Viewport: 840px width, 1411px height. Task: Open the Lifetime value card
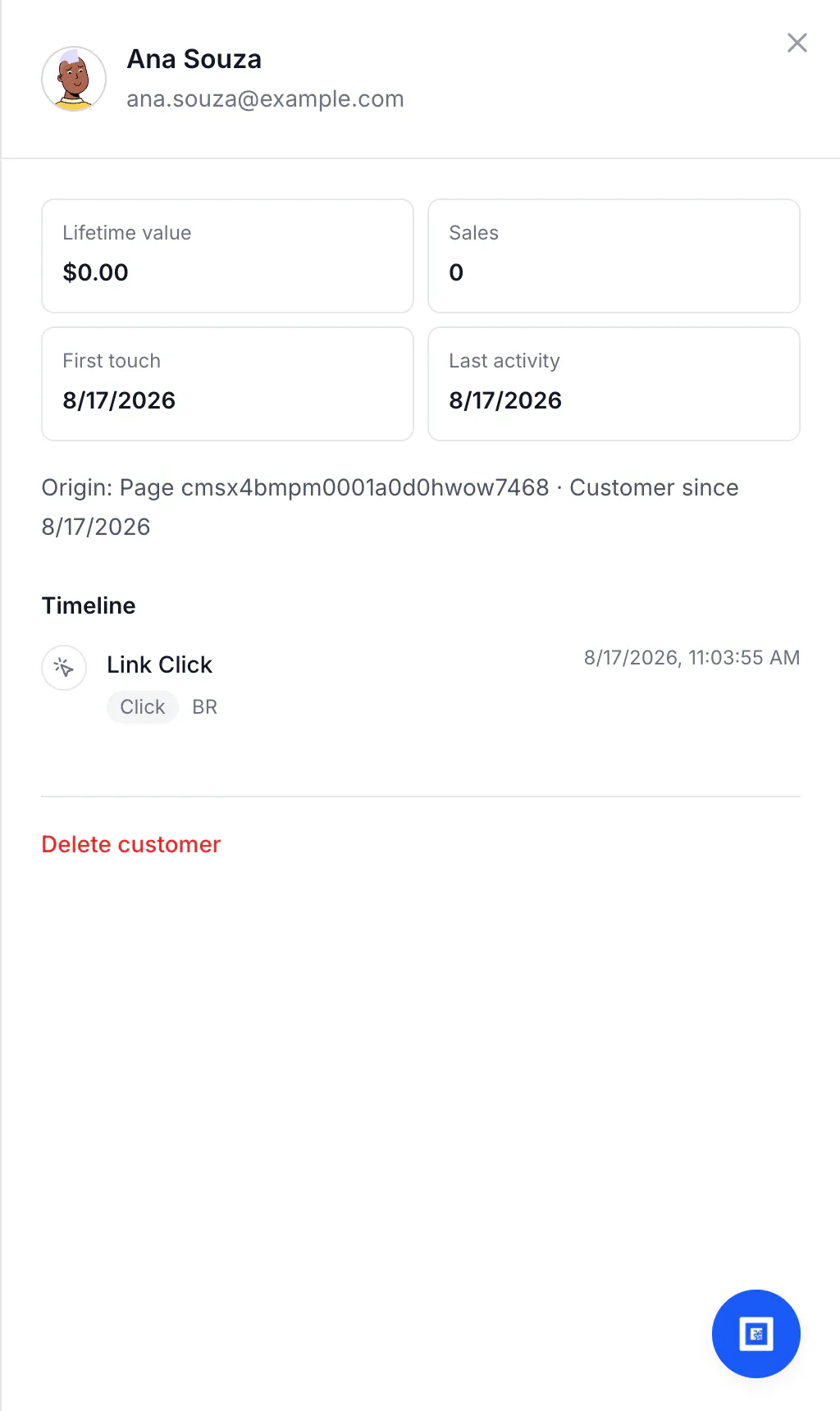227,256
